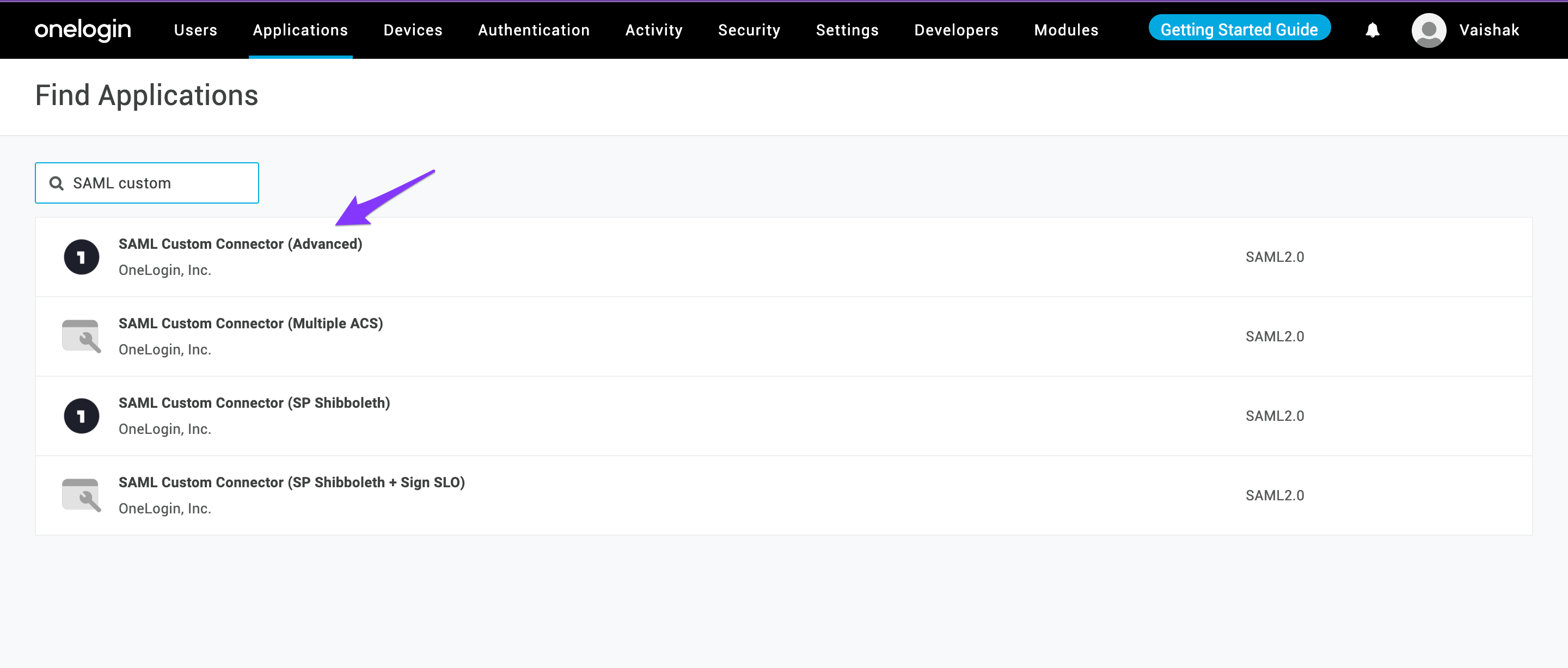
Task: Click the OneLogin logo
Action: (x=83, y=30)
